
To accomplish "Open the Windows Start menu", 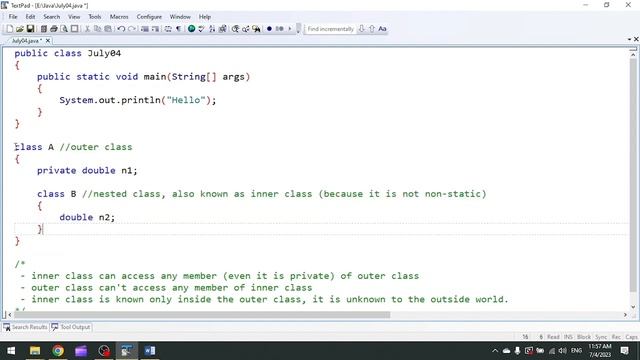I will pyautogui.click(x=11, y=351).
